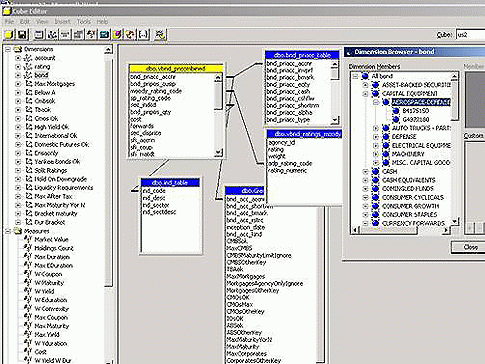
Task: Open the Edit menu
Action: click(x=25, y=22)
